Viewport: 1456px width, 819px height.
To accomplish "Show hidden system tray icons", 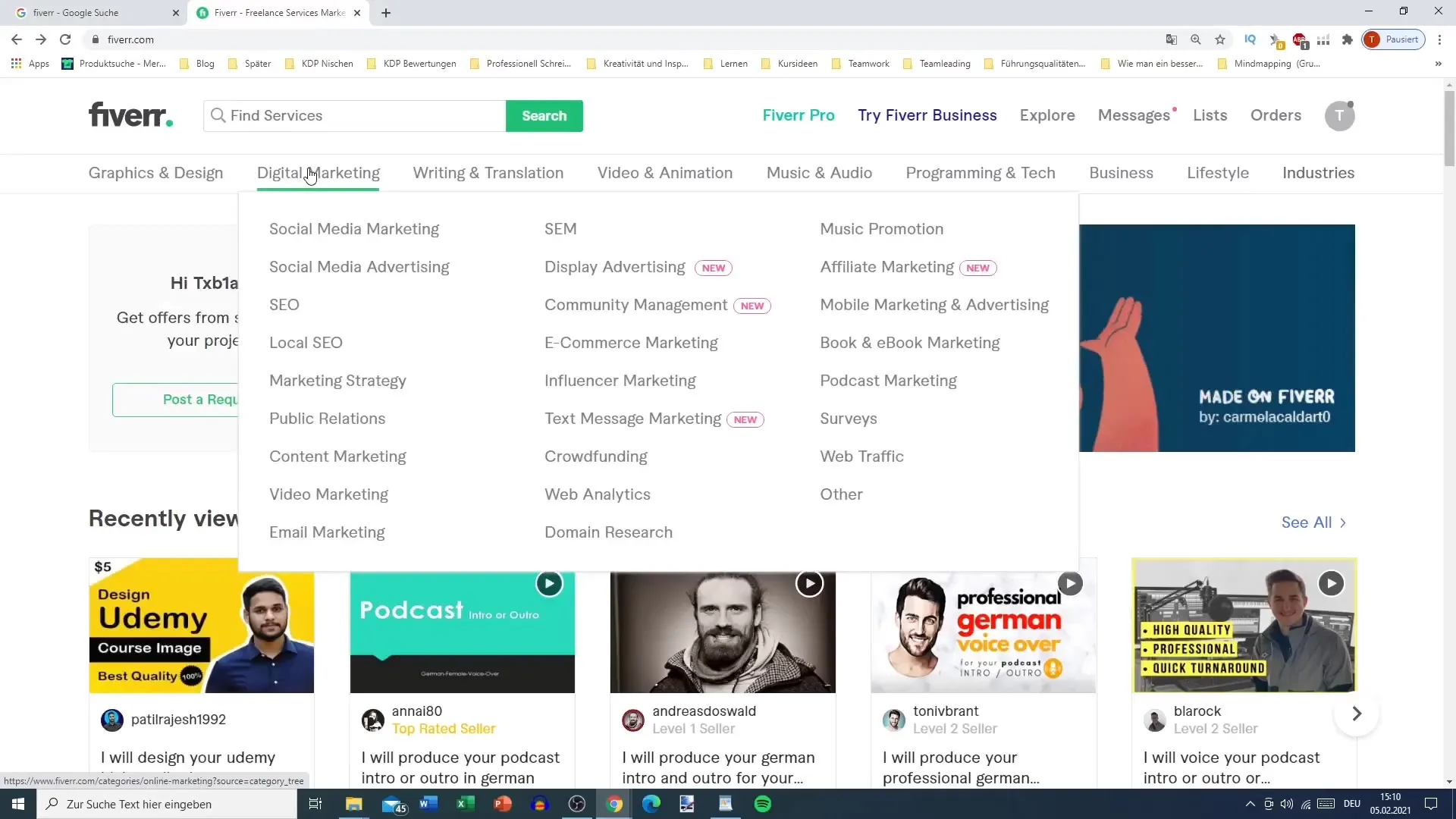I will (x=1250, y=804).
